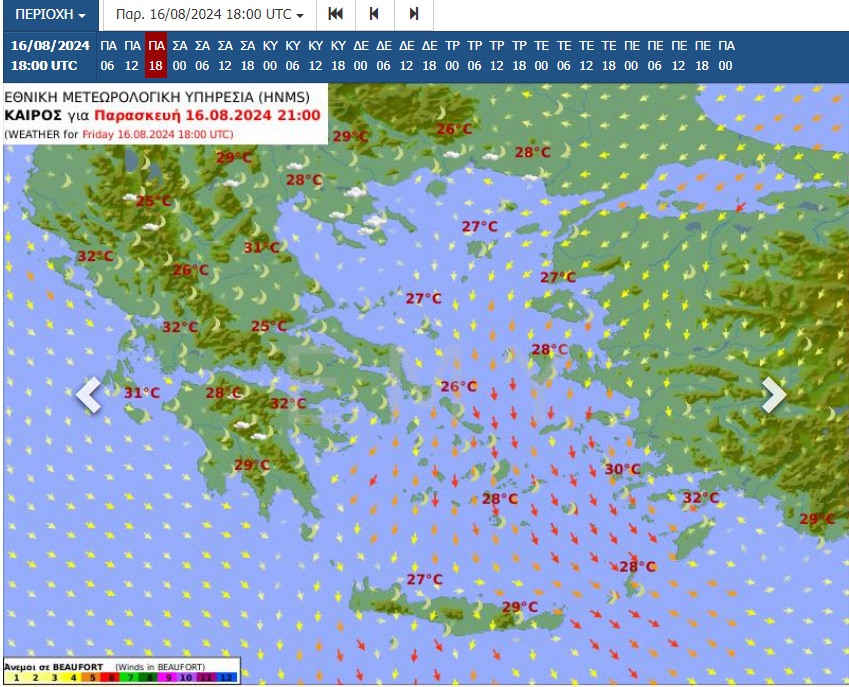The image size is (849, 687).
Task: Select the first ΚΥ 00 time slot
Action: 270,55
